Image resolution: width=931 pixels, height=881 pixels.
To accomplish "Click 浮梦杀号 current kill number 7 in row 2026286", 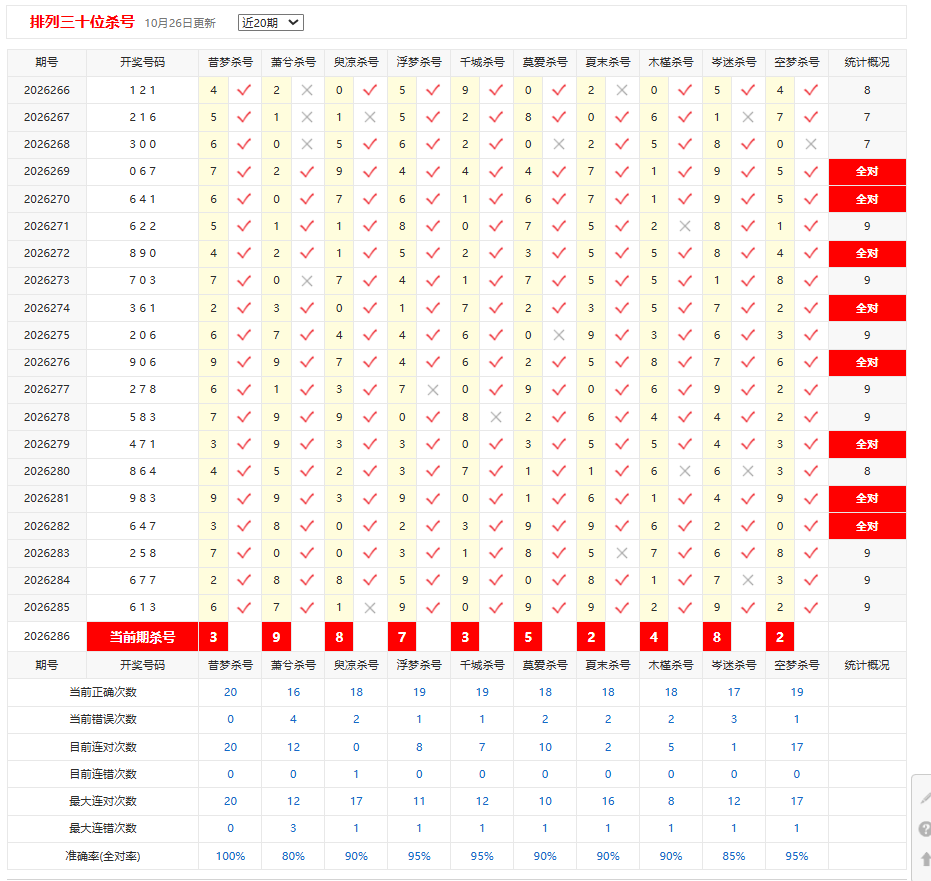I will coord(402,637).
